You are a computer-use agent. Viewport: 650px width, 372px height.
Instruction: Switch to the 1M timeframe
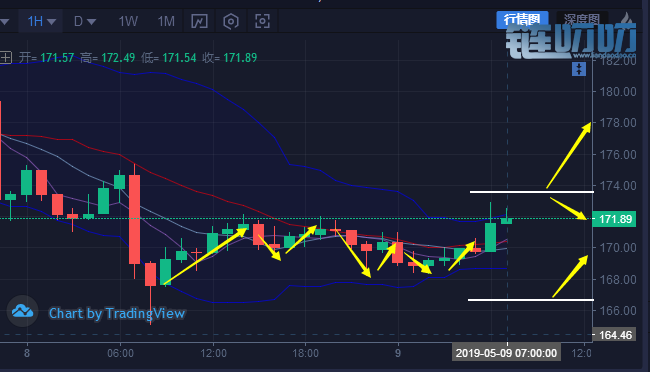[166, 21]
